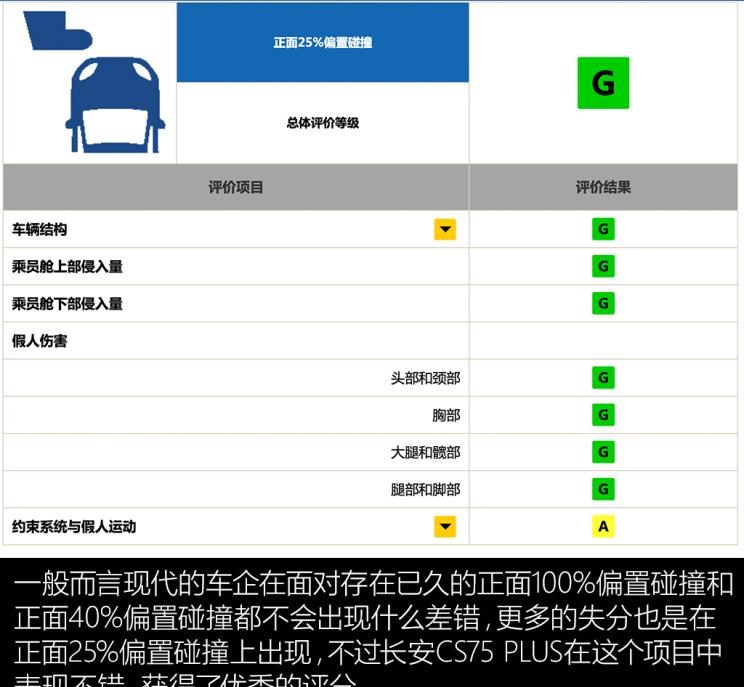
Task: Select the 乘员舱上部侵入量 row label
Action: (67, 267)
